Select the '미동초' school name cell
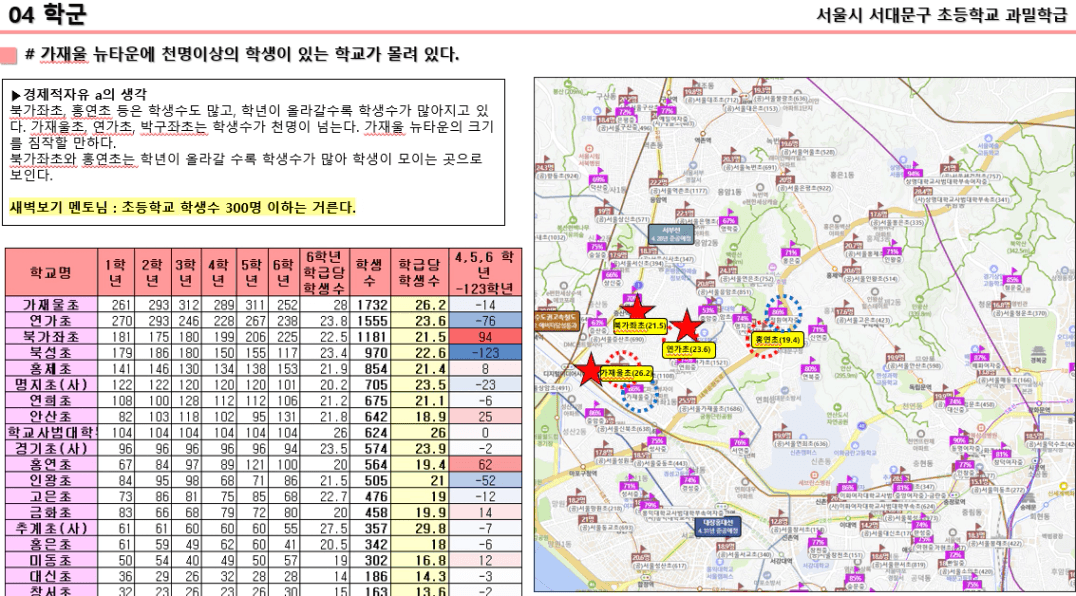1076x596 pixels. click(51, 560)
